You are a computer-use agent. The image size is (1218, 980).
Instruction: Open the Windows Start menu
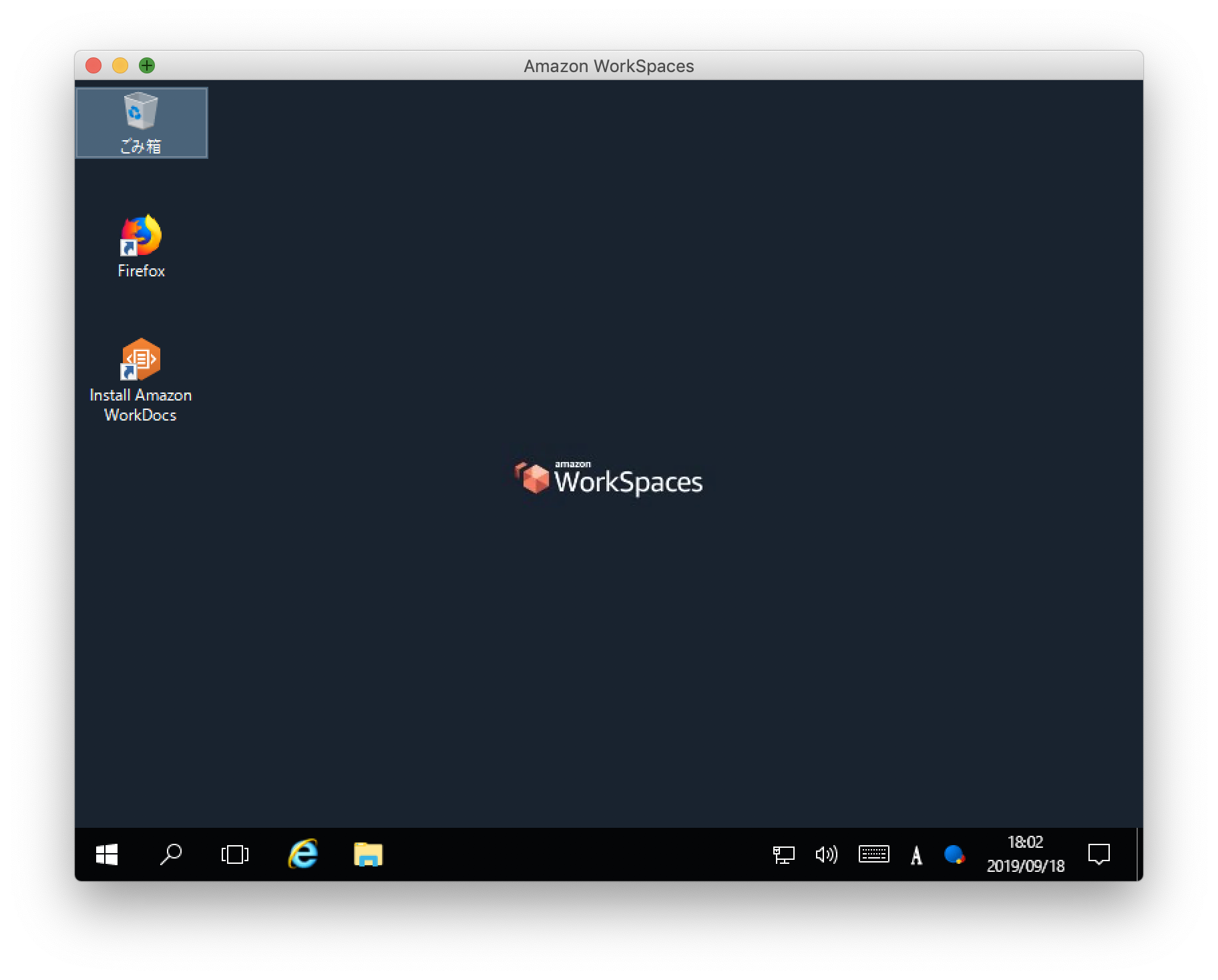coord(107,854)
